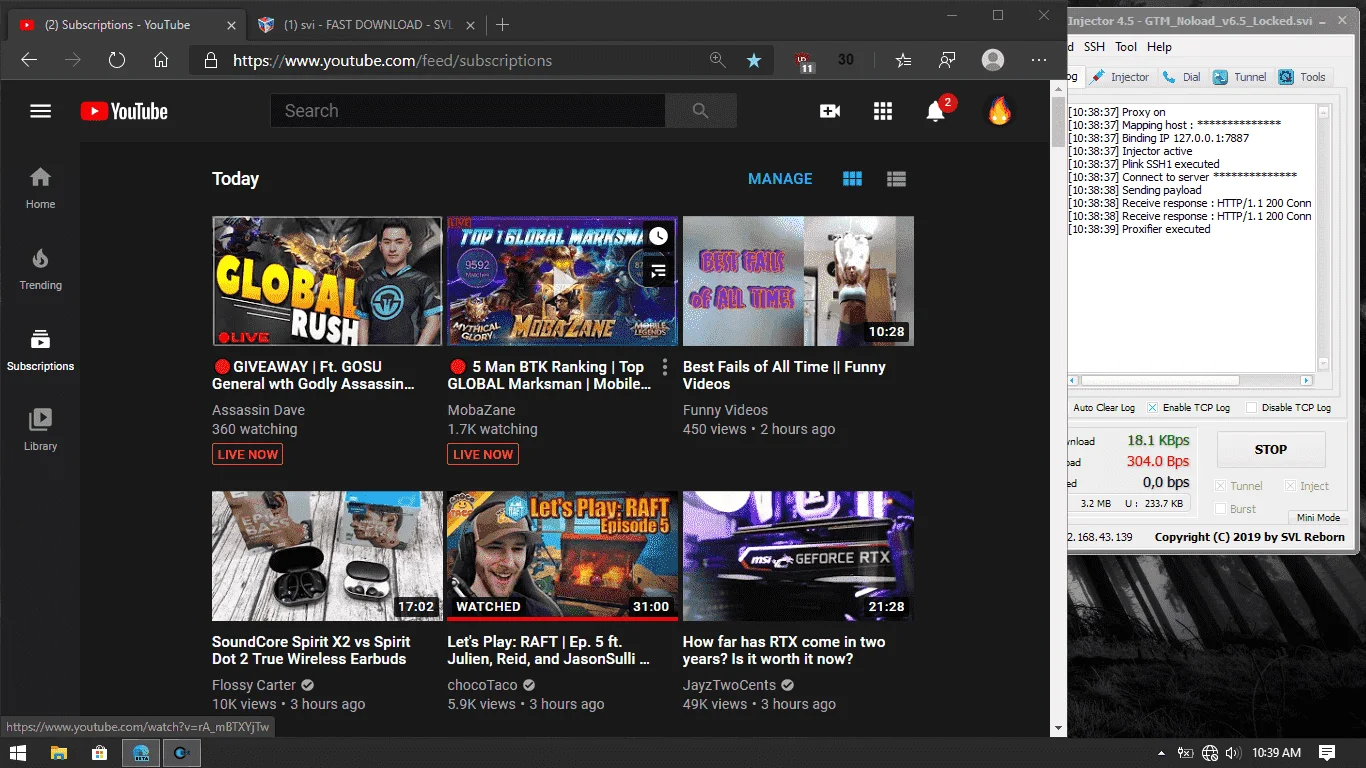The image size is (1366, 768).
Task: Click Mini Mode in Injector
Action: (x=1318, y=518)
